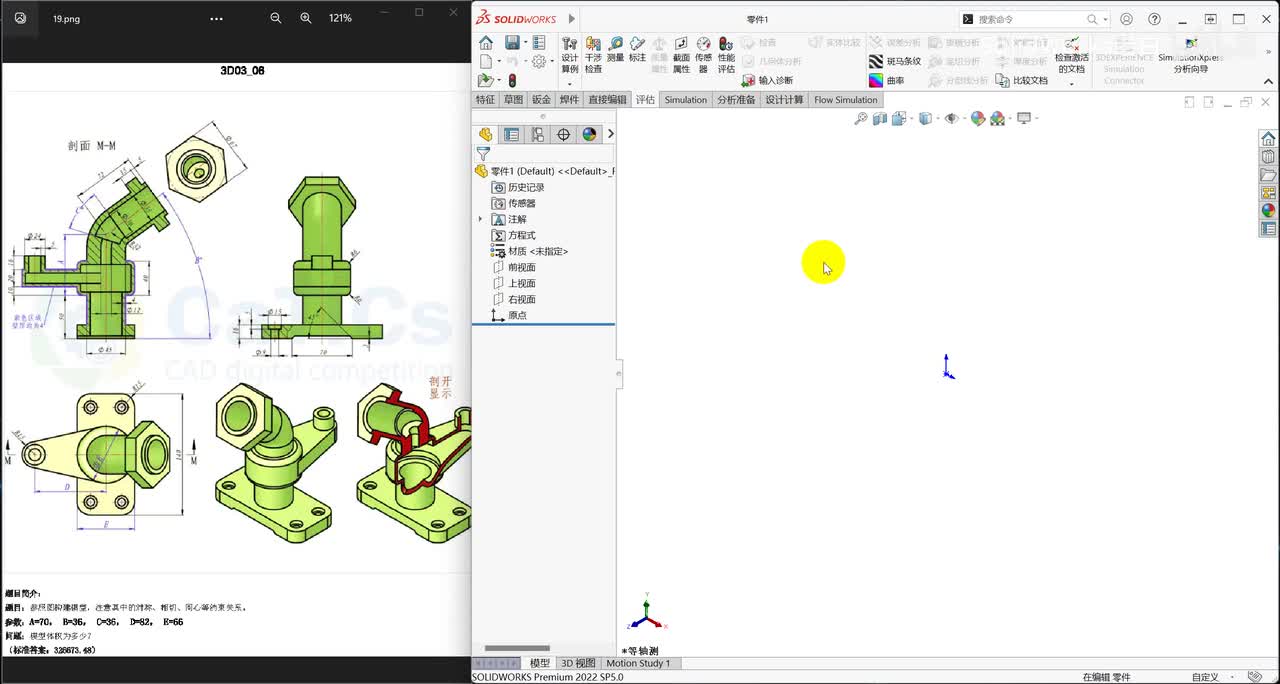Click Import Diagnostics (输入诊断)

(x=768, y=80)
